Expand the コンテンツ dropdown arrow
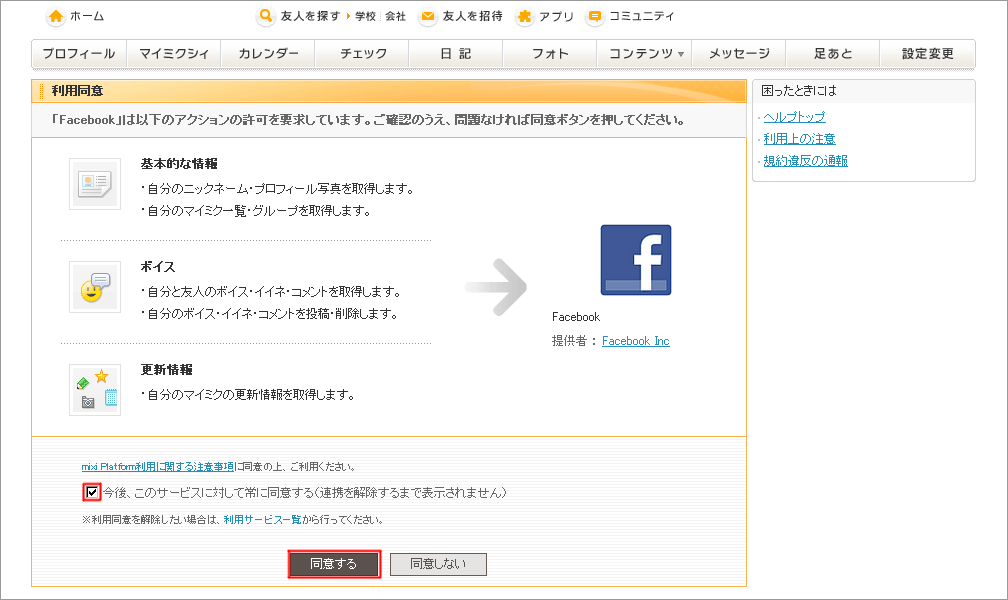 click(x=681, y=54)
